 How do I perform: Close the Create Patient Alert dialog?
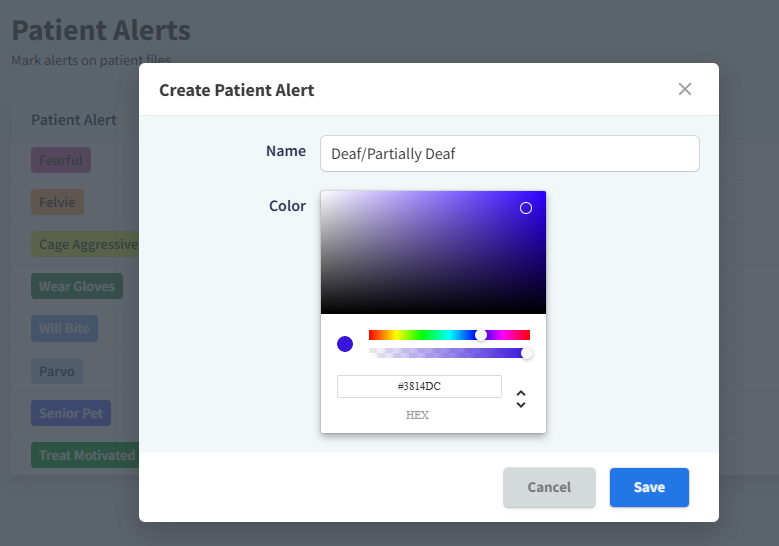[685, 89]
